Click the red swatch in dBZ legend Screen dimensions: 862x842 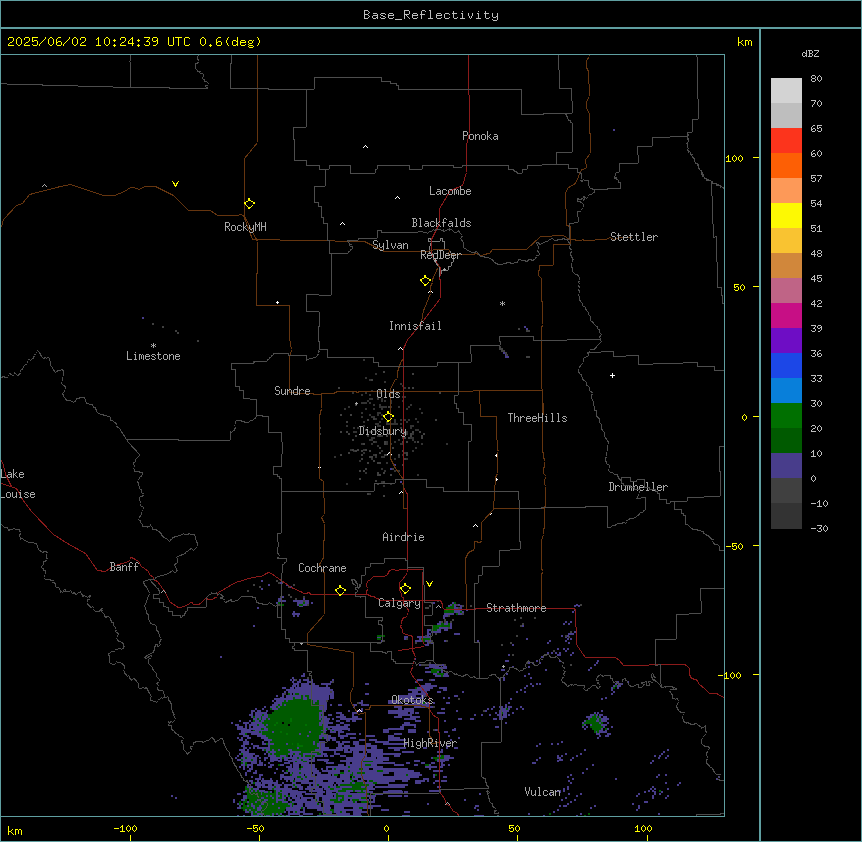click(x=786, y=141)
